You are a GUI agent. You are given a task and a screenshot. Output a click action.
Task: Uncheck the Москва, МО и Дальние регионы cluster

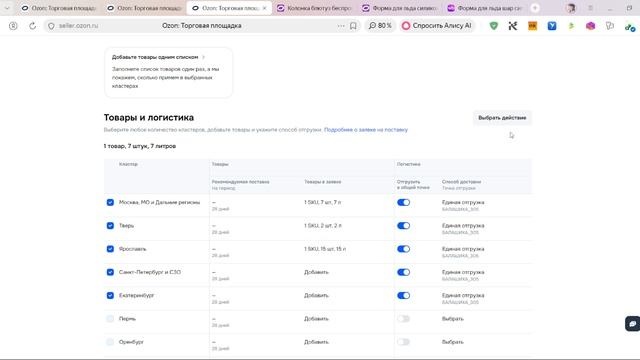click(x=110, y=202)
